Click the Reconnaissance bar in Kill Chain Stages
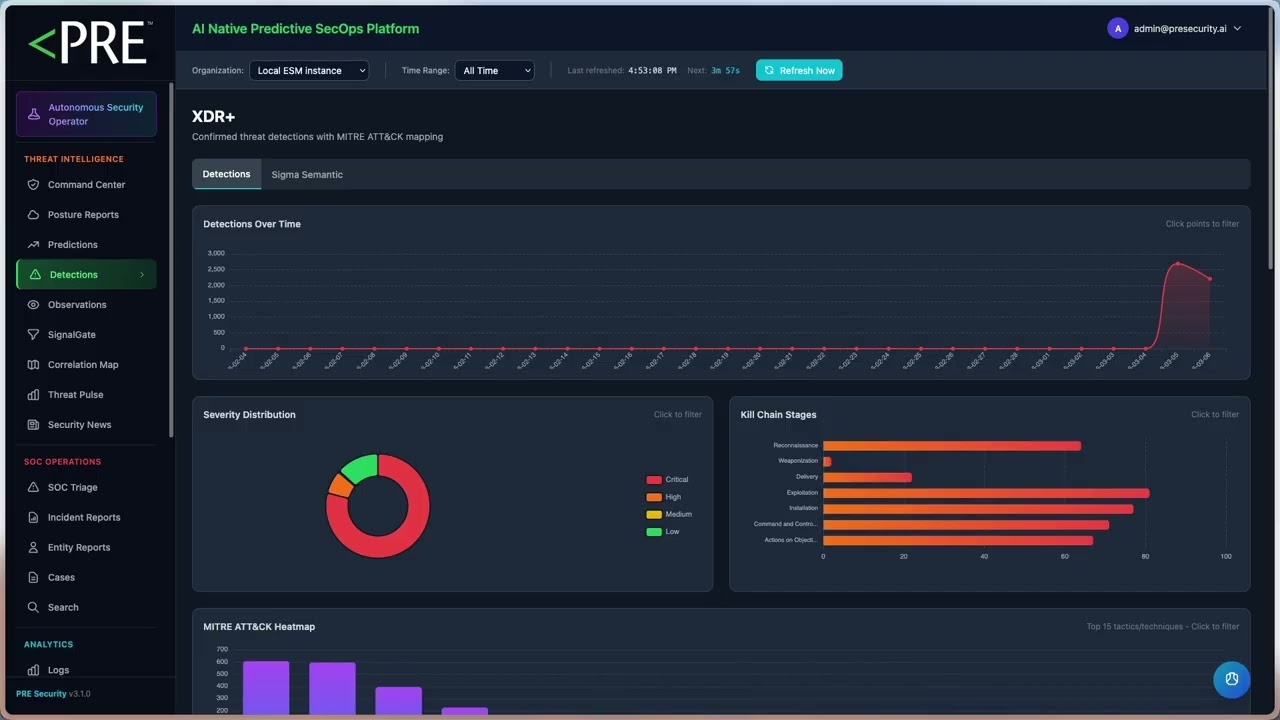Image resolution: width=1280 pixels, height=720 pixels. click(x=952, y=446)
